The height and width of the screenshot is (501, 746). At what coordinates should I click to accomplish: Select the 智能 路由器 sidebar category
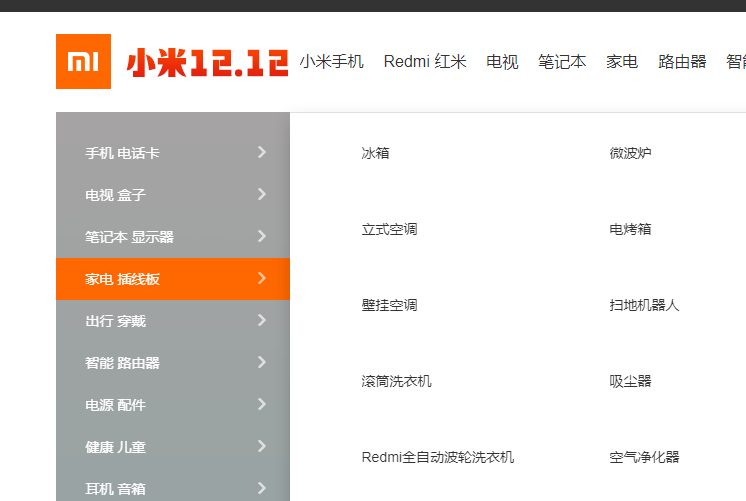click(173, 363)
